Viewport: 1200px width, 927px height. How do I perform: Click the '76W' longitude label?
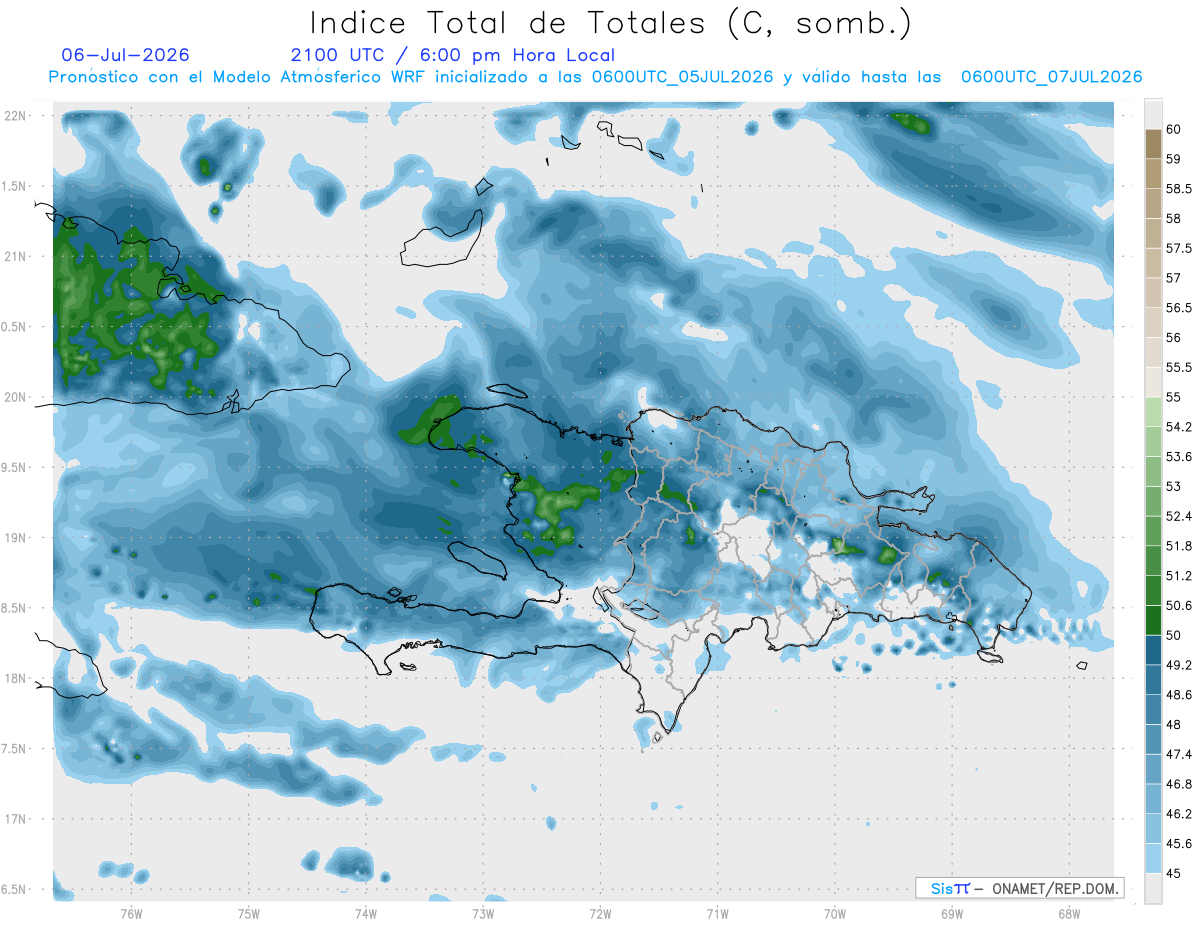[x=131, y=914]
